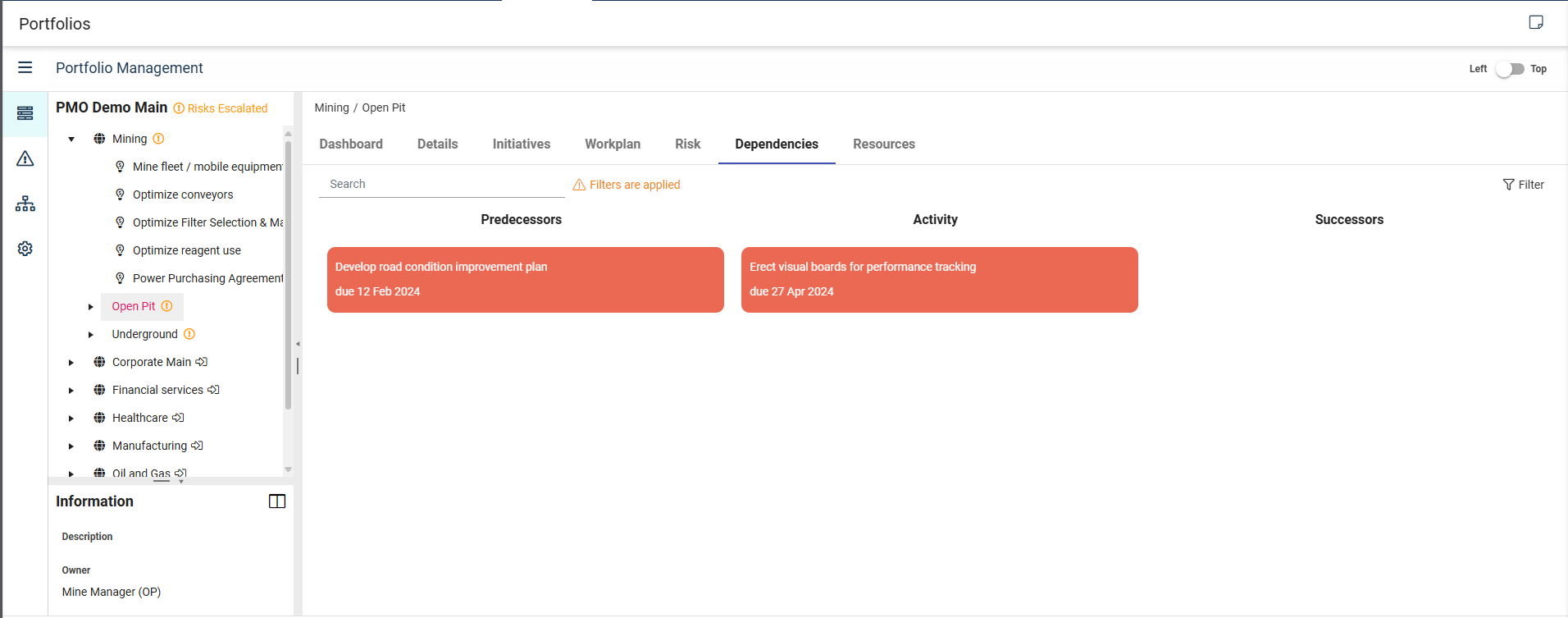
Task: Click the tree scrollbar down arrow
Action: [288, 469]
